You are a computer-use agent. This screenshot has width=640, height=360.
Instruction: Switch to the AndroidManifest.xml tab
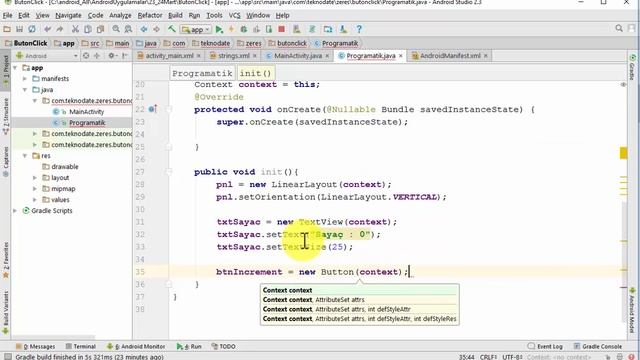click(x=450, y=56)
